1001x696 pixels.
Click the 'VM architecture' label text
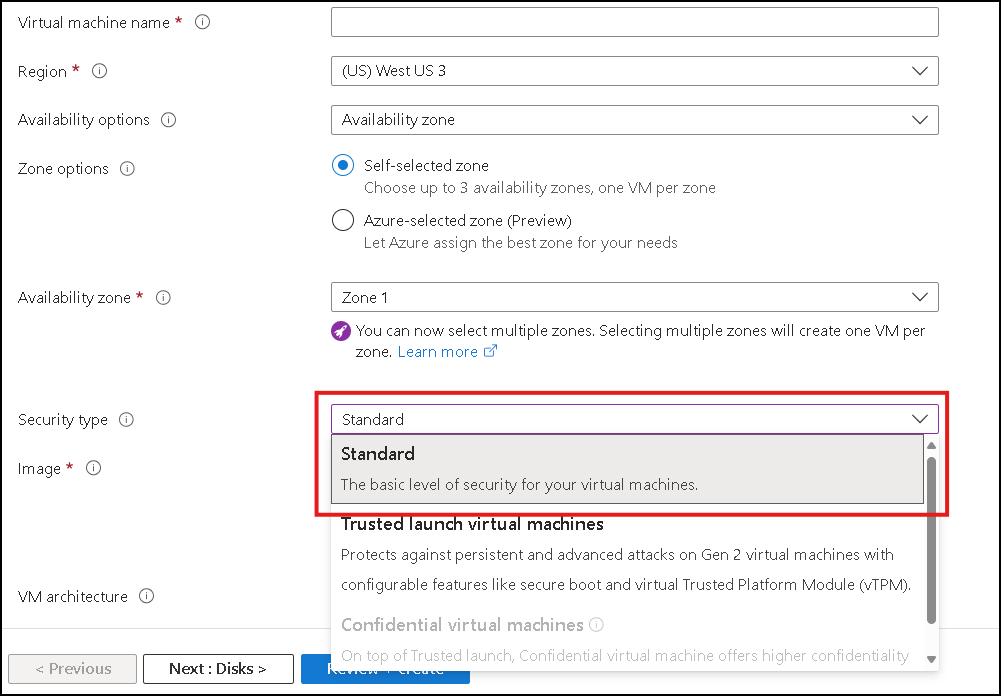click(x=73, y=596)
